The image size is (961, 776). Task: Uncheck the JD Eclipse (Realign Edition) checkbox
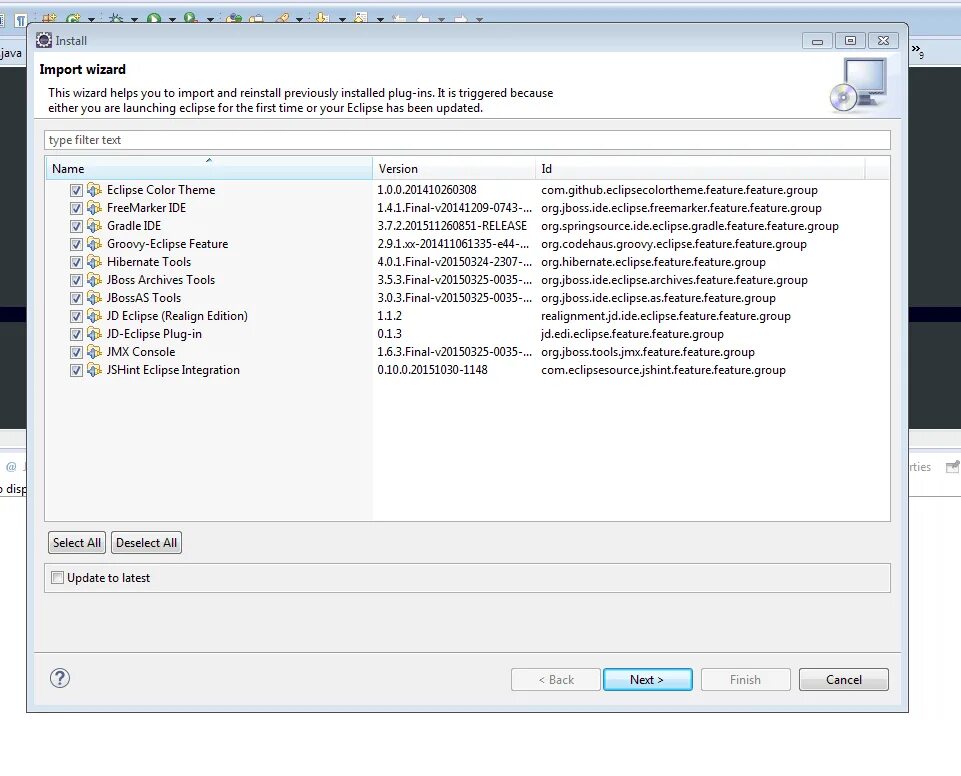point(76,316)
